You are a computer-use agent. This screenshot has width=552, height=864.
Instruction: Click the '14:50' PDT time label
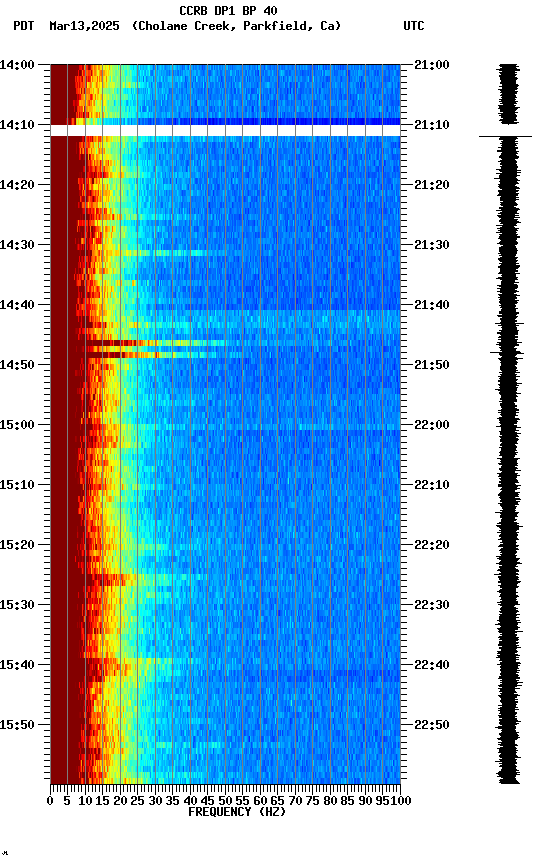coord(17,365)
